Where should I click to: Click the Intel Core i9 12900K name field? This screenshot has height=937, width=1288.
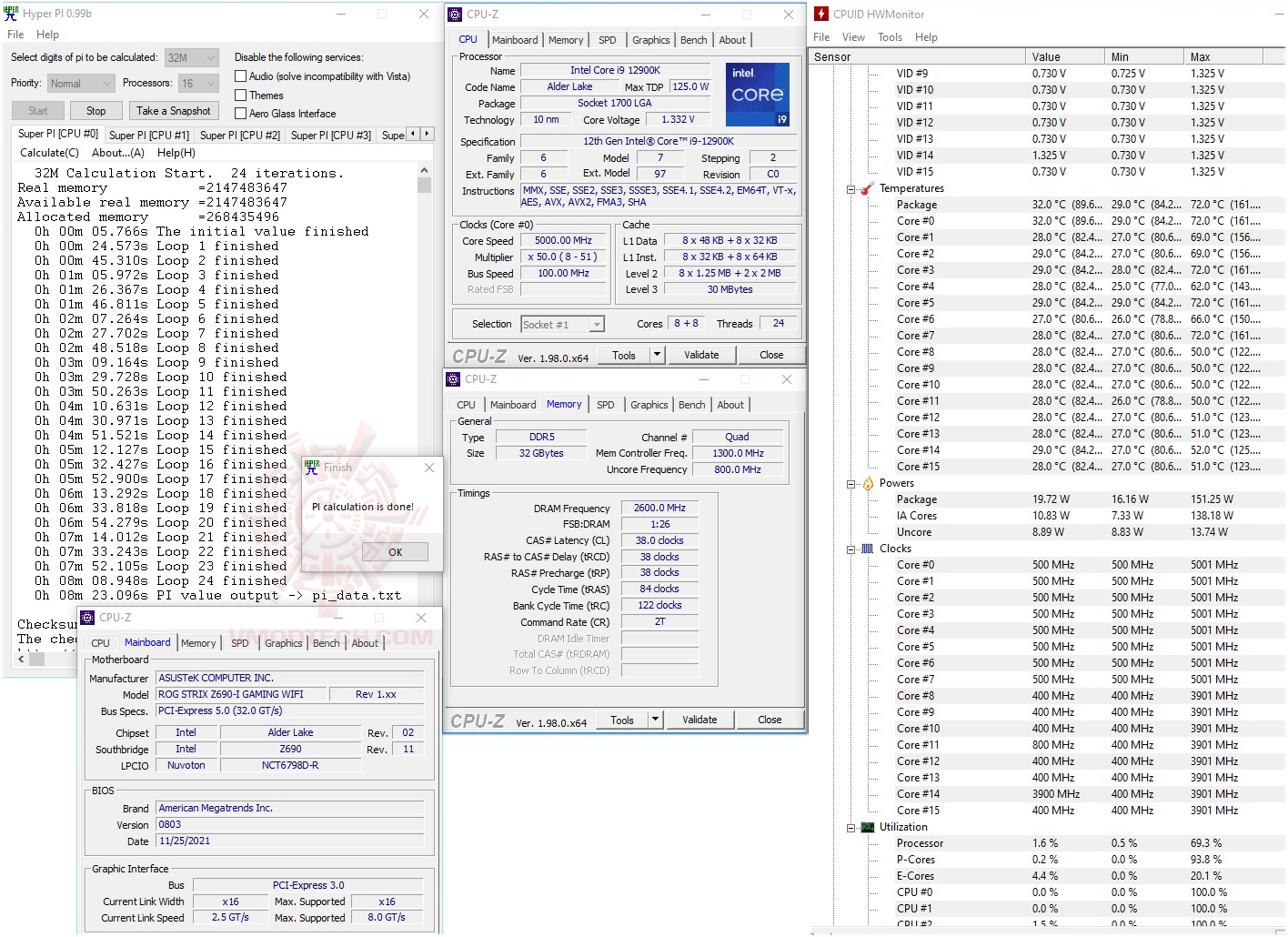[x=615, y=70]
